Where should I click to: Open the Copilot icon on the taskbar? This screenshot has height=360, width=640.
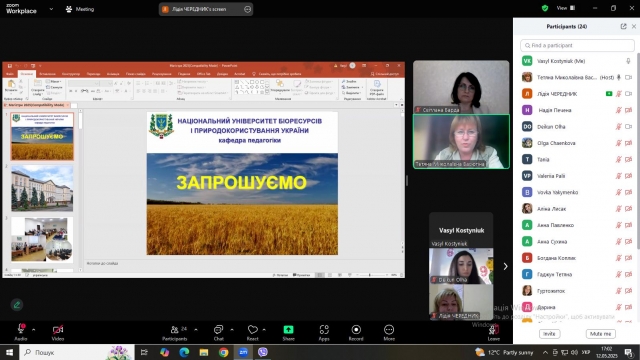(164, 352)
